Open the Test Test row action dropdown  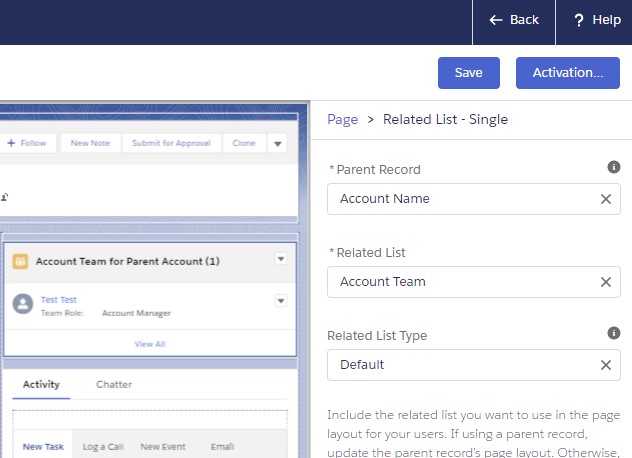tap(281, 300)
